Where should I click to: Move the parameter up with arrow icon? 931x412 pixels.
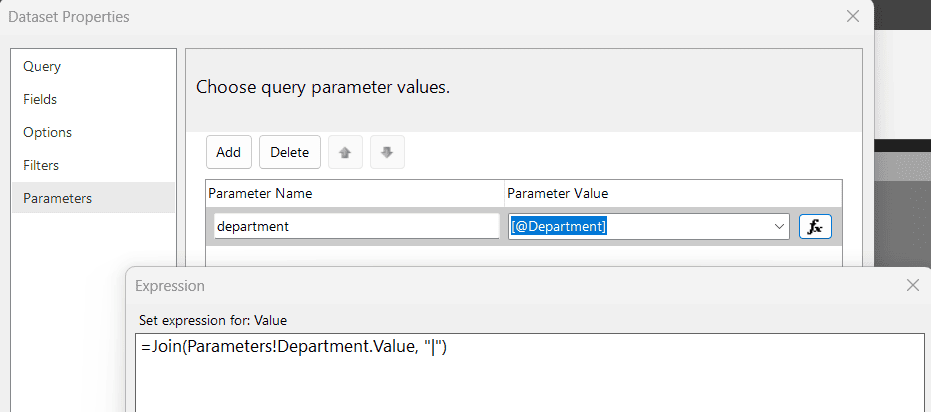[x=345, y=153]
